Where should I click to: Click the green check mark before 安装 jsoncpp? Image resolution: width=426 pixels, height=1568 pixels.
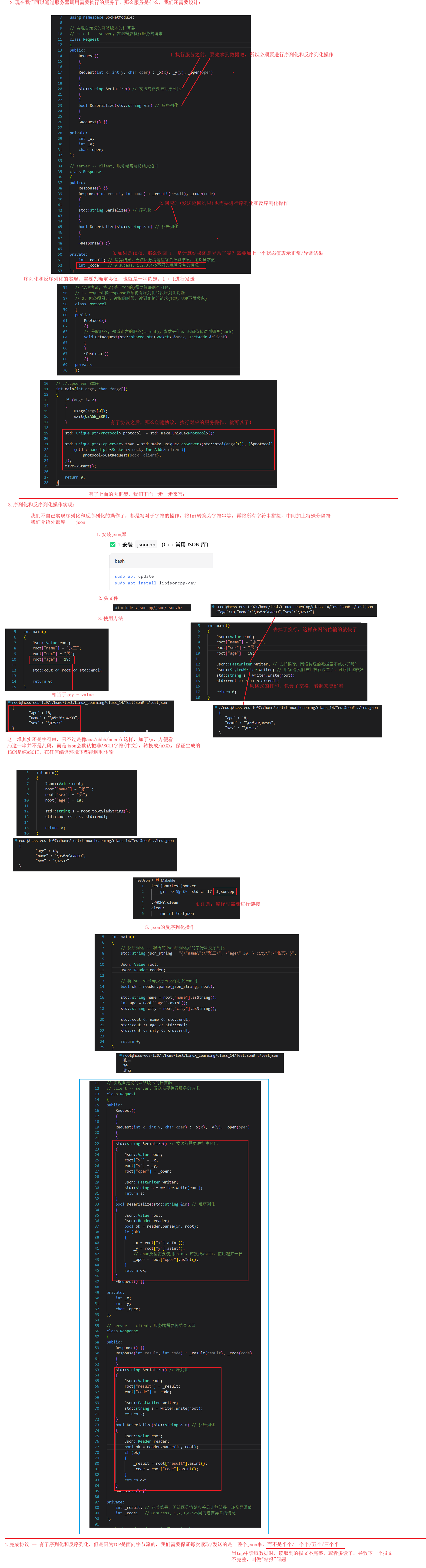113,545
